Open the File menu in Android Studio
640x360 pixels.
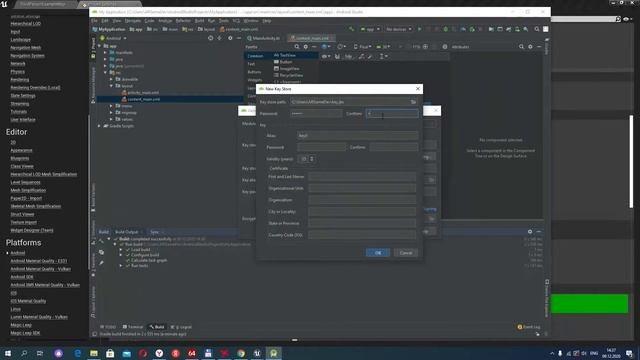(x=94, y=20)
